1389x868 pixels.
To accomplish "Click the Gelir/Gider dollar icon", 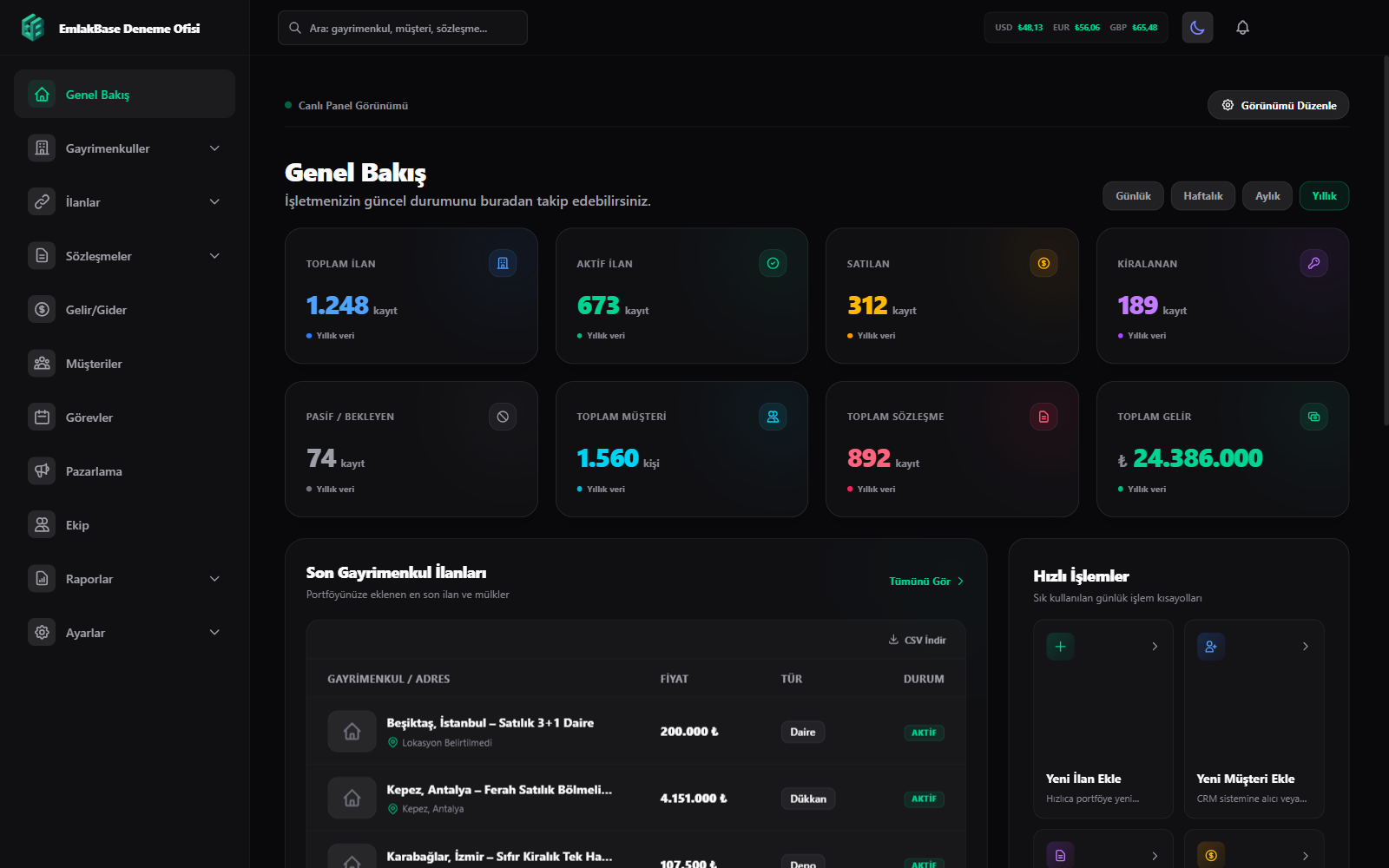I will tap(42, 309).
